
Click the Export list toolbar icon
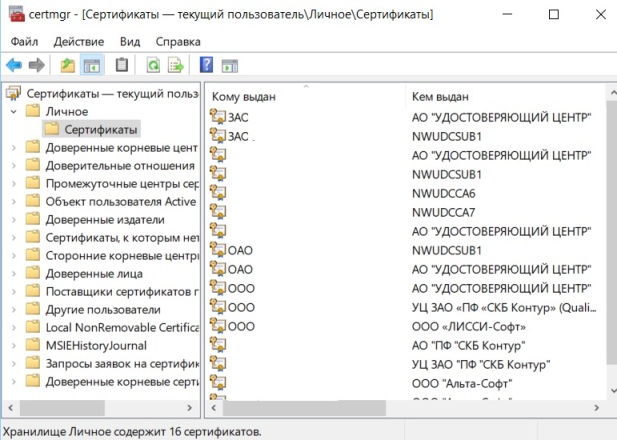(x=176, y=66)
